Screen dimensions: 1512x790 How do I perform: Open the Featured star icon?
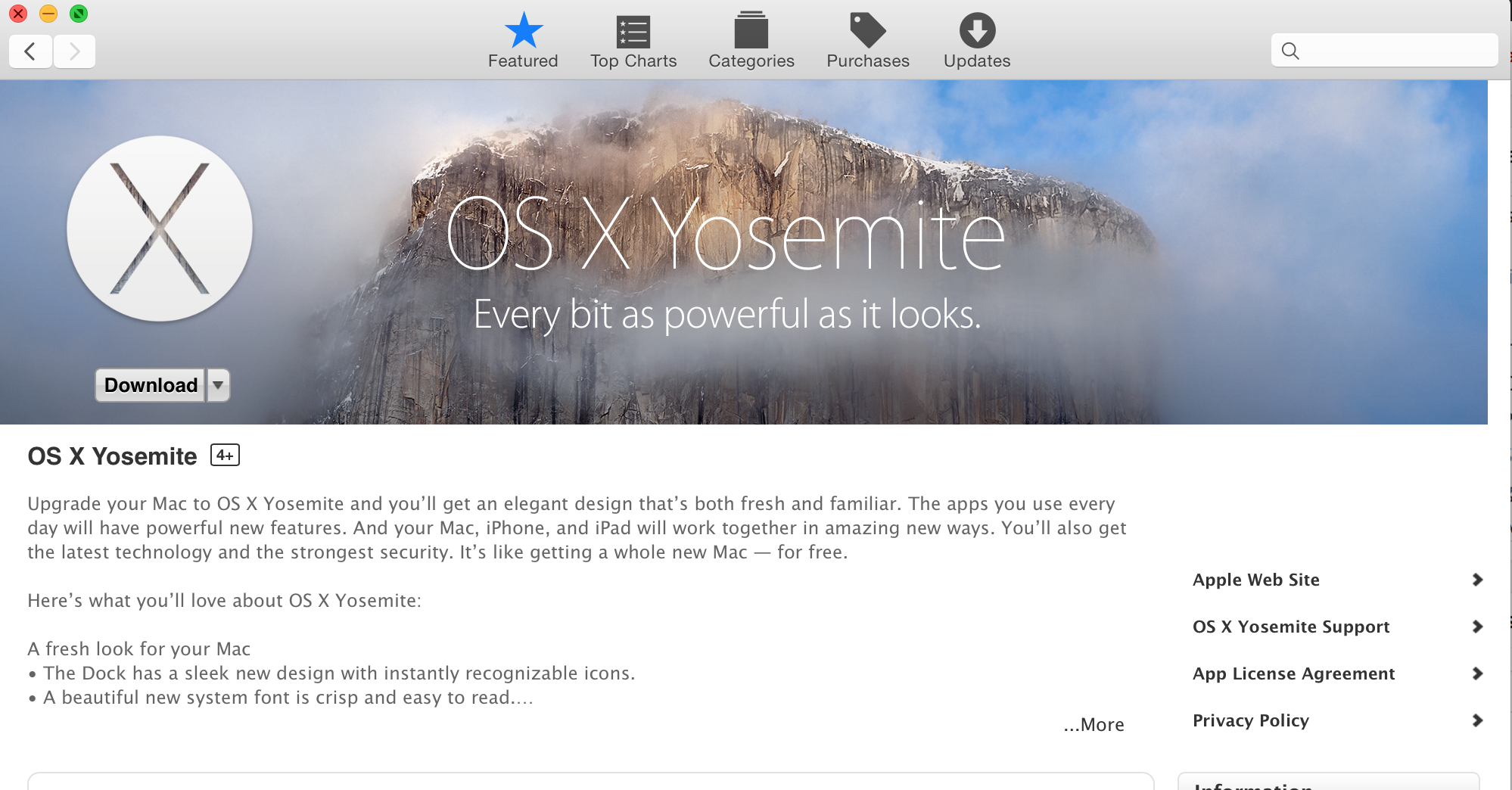(x=523, y=30)
